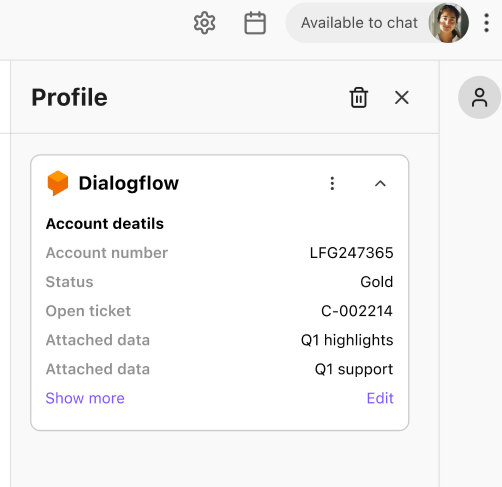The height and width of the screenshot is (487, 502).
Task: Select account number LFG247365
Action: 352,253
